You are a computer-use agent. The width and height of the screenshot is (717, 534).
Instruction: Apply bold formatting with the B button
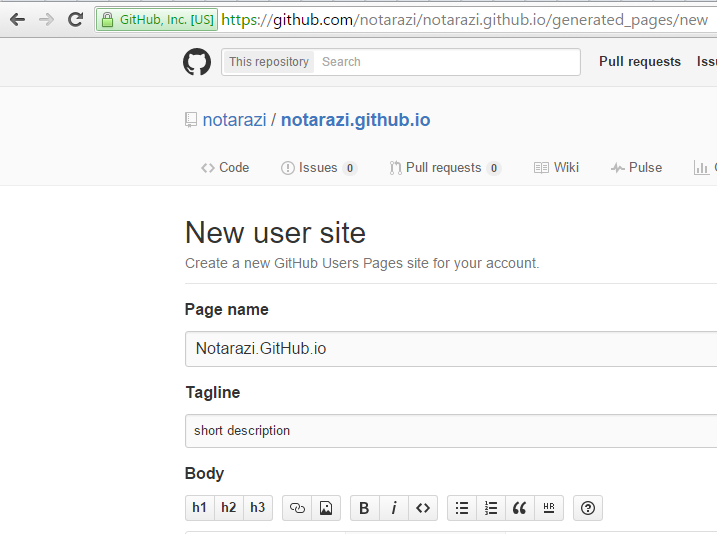[364, 508]
